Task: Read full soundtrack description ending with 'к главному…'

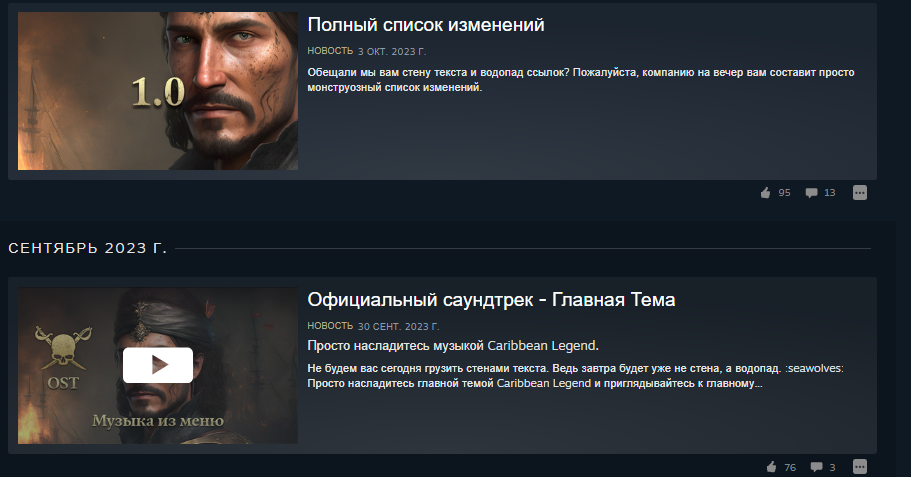Action: pyautogui.click(x=575, y=376)
